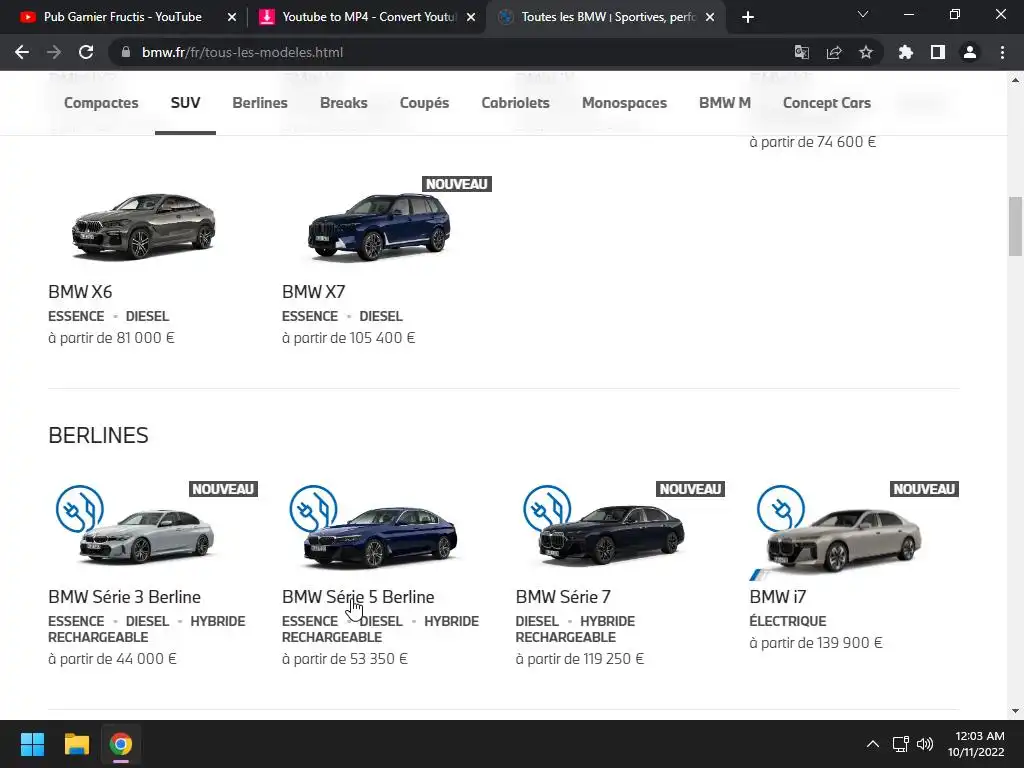Select the SUV category
Viewport: 1024px width, 768px height.
pyautogui.click(x=185, y=103)
